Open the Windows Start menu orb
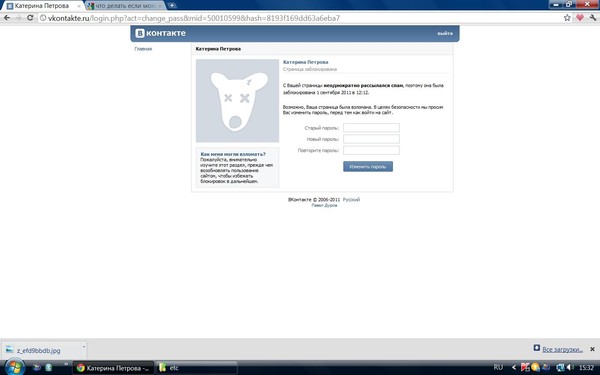Screen dimensions: 600x375 coord(14,368)
